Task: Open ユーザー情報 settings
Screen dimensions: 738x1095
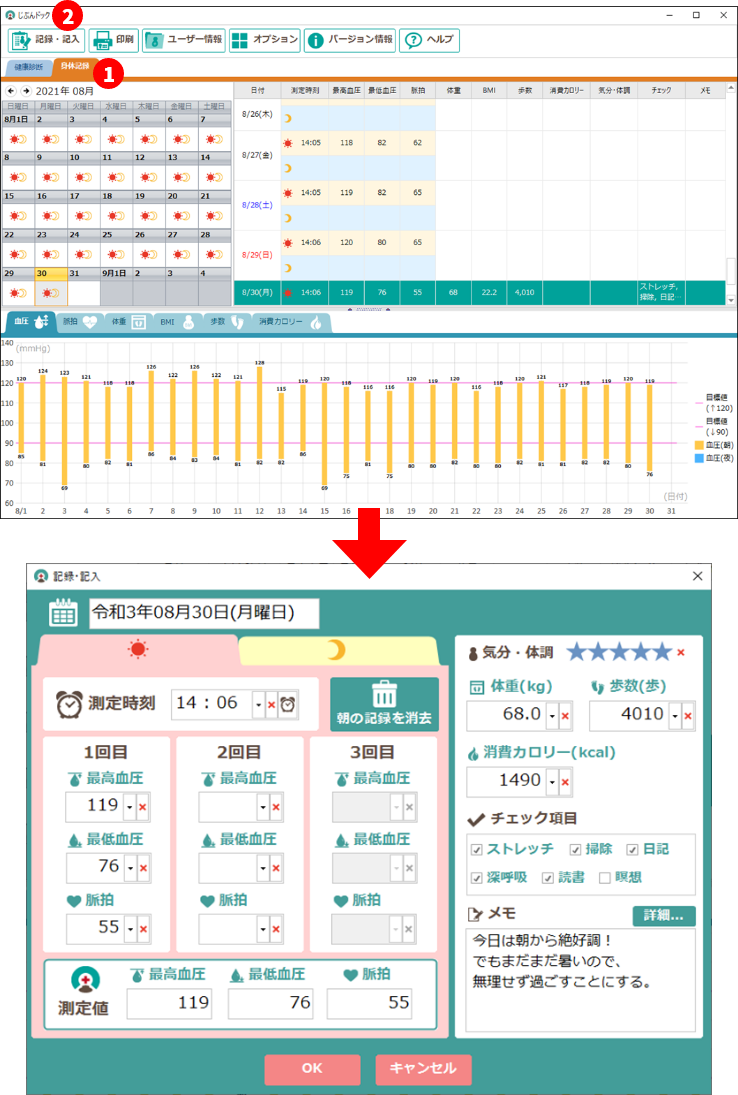Action: [184, 40]
